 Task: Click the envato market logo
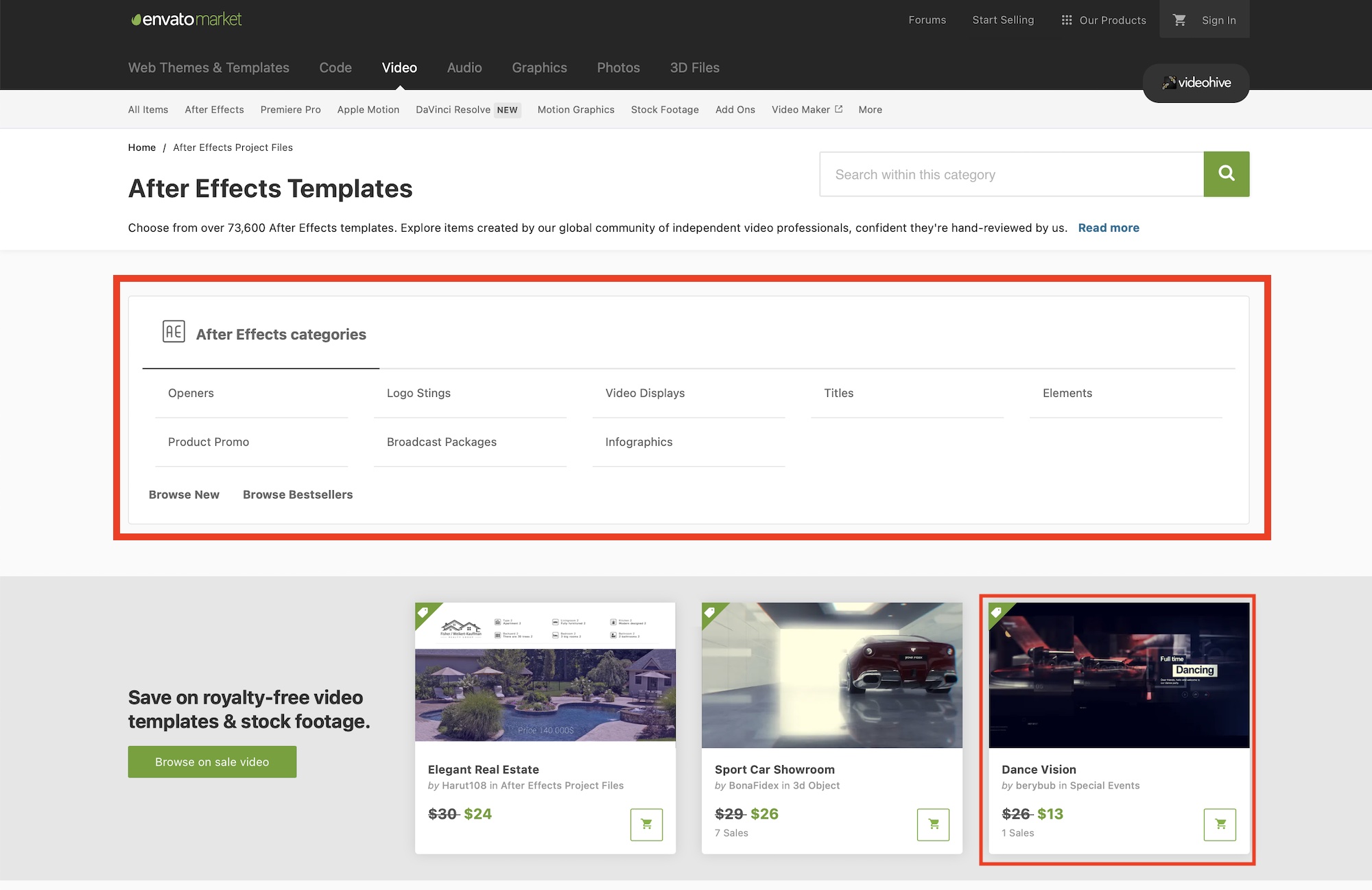[x=187, y=19]
